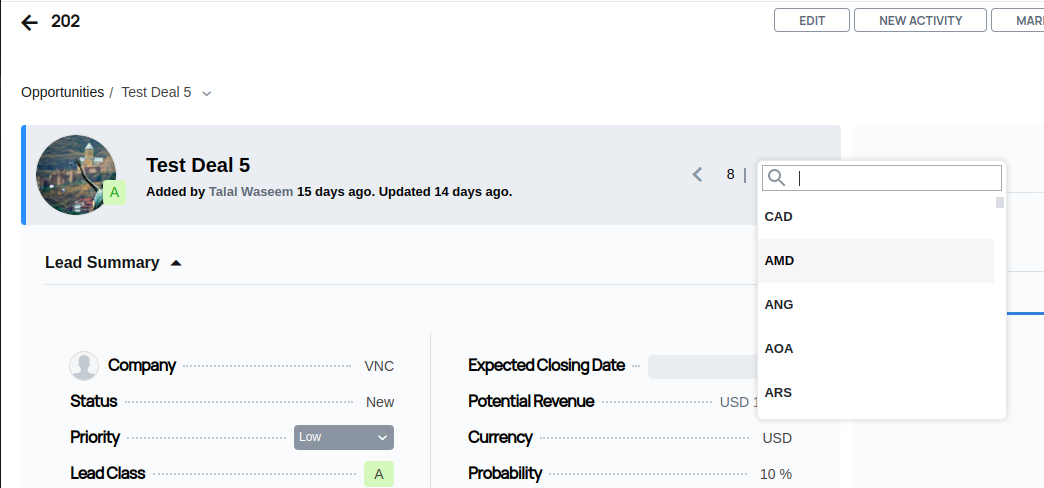Open the Opportunities breadcrumb link

point(62,92)
